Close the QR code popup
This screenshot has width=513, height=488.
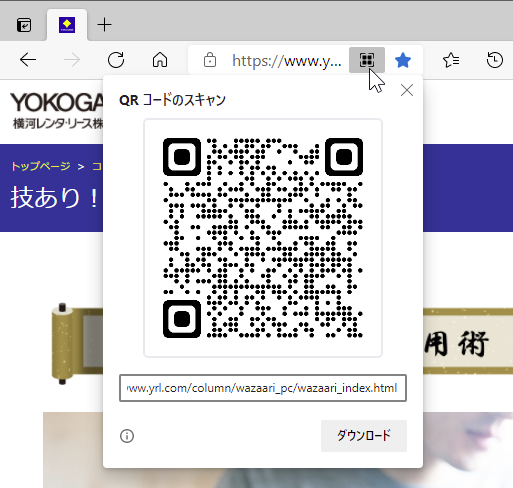(x=407, y=90)
